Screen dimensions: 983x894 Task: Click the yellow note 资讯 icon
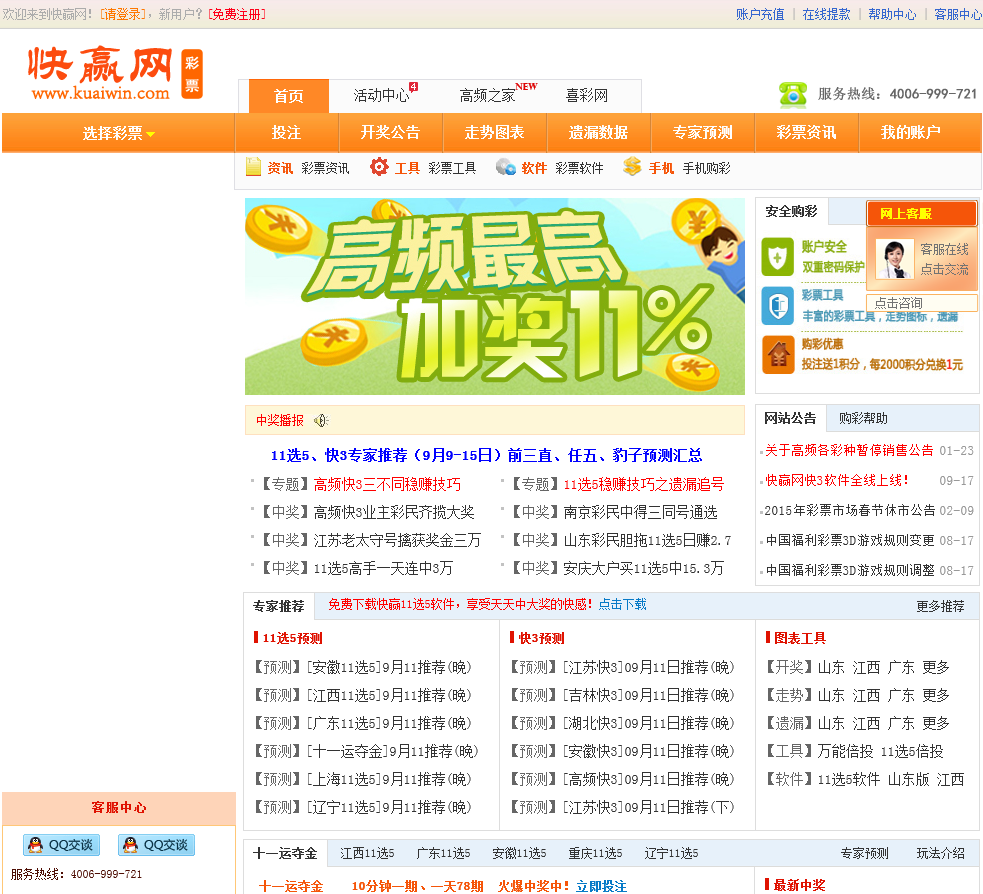(x=253, y=167)
